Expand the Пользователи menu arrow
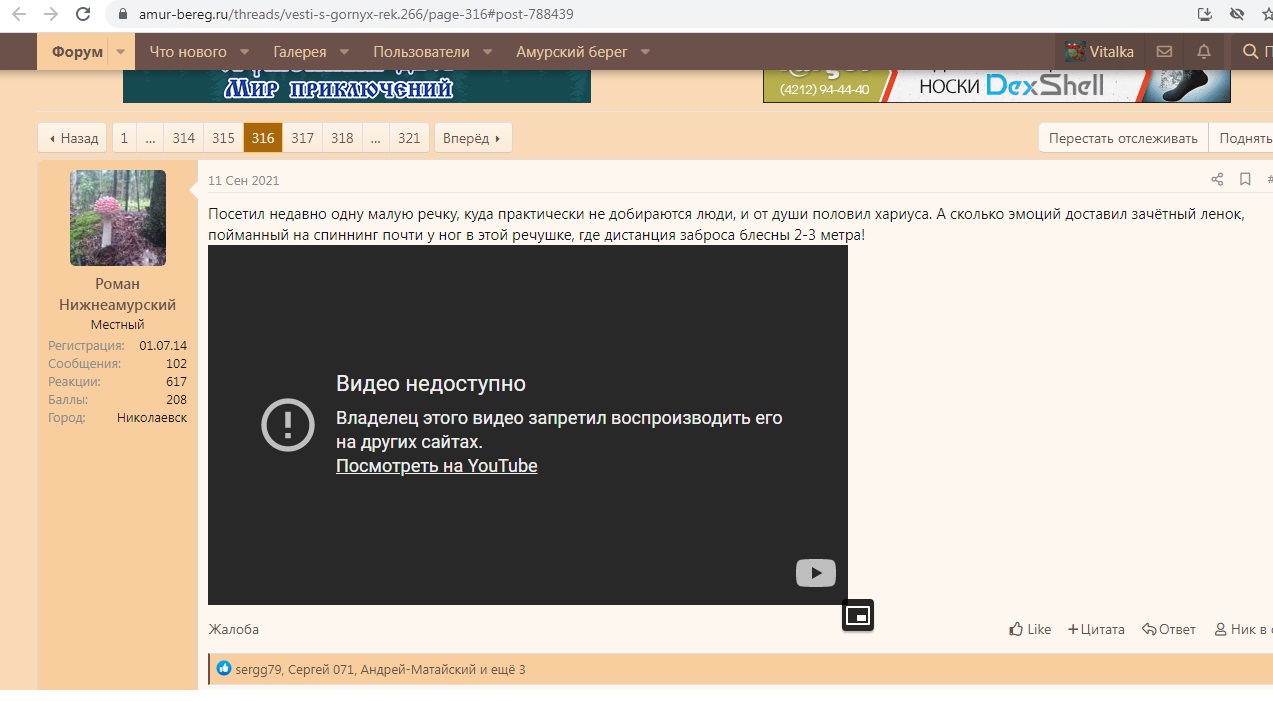The height and width of the screenshot is (701, 1273). pos(487,52)
